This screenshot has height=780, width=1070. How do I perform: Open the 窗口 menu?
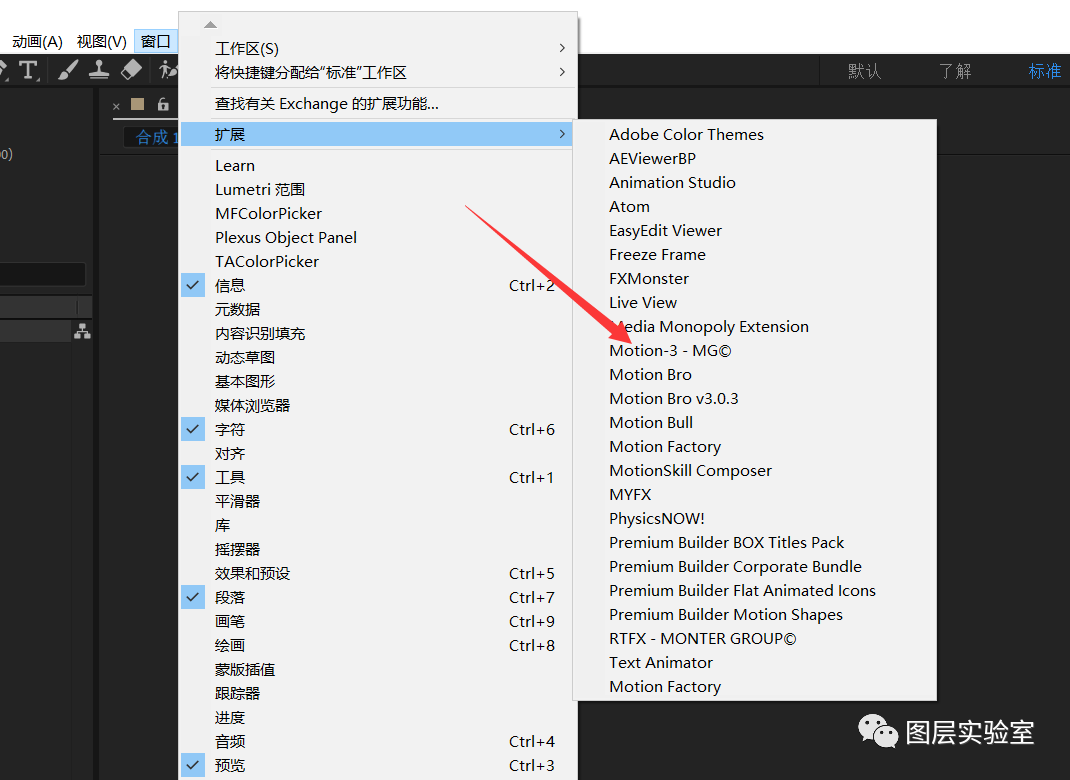156,42
